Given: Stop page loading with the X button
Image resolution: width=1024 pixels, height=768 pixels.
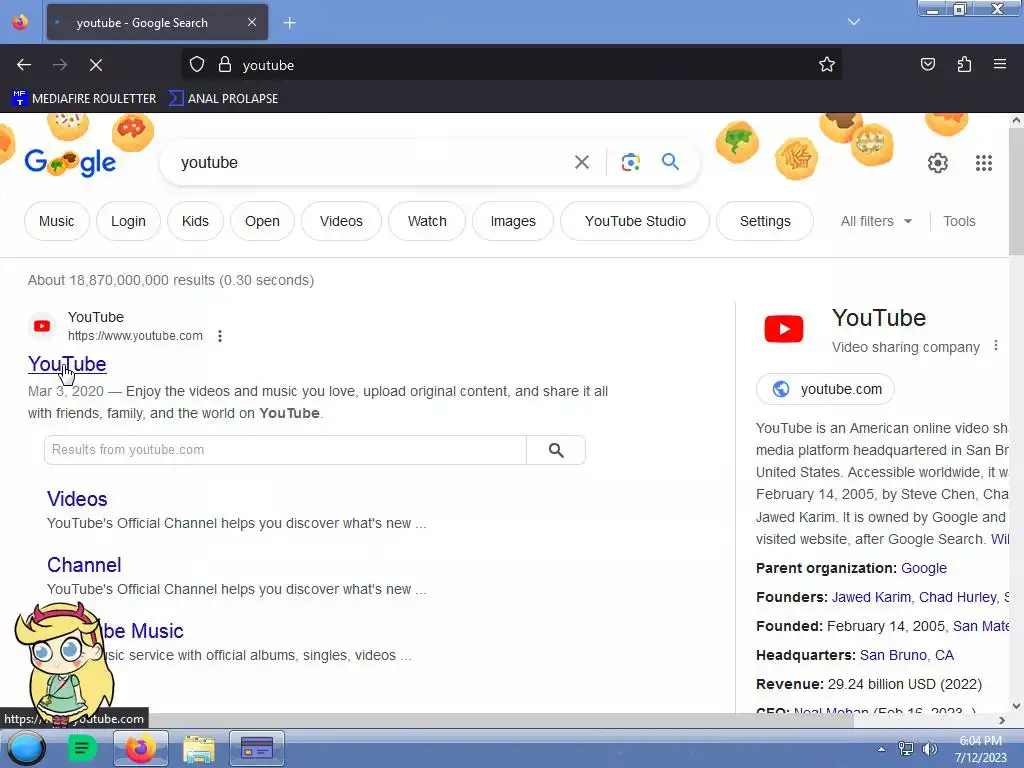Looking at the screenshot, I should point(96,65).
